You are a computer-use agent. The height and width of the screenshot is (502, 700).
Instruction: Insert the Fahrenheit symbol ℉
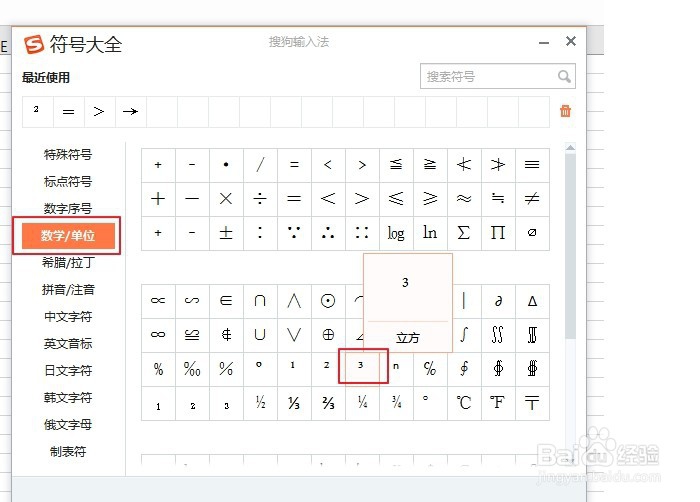click(498, 403)
